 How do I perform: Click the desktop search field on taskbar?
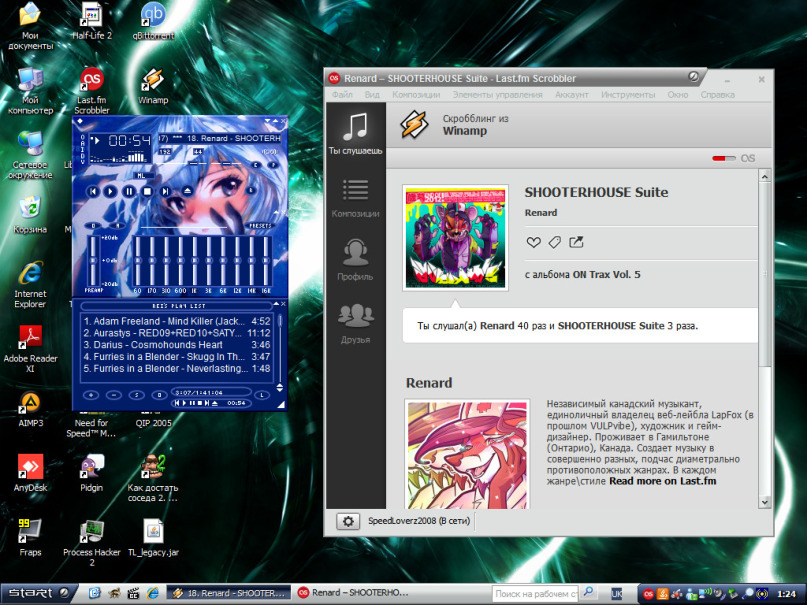535,594
